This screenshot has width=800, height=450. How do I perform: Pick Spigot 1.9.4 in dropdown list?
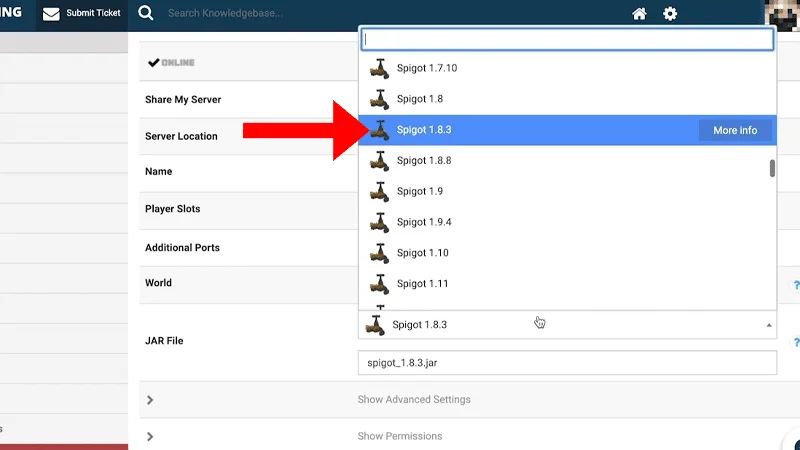tap(423, 222)
